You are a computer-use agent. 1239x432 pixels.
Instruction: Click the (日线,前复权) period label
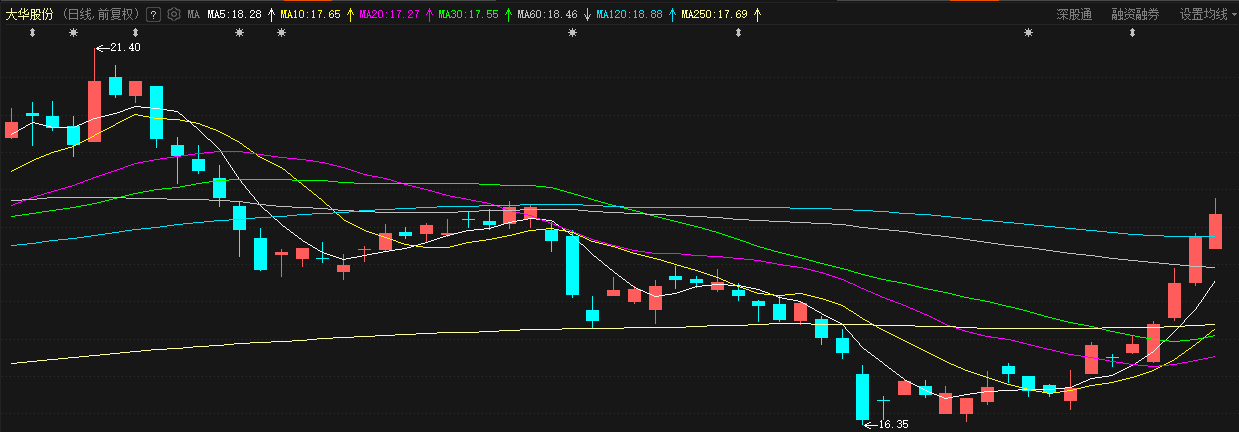tap(101, 15)
